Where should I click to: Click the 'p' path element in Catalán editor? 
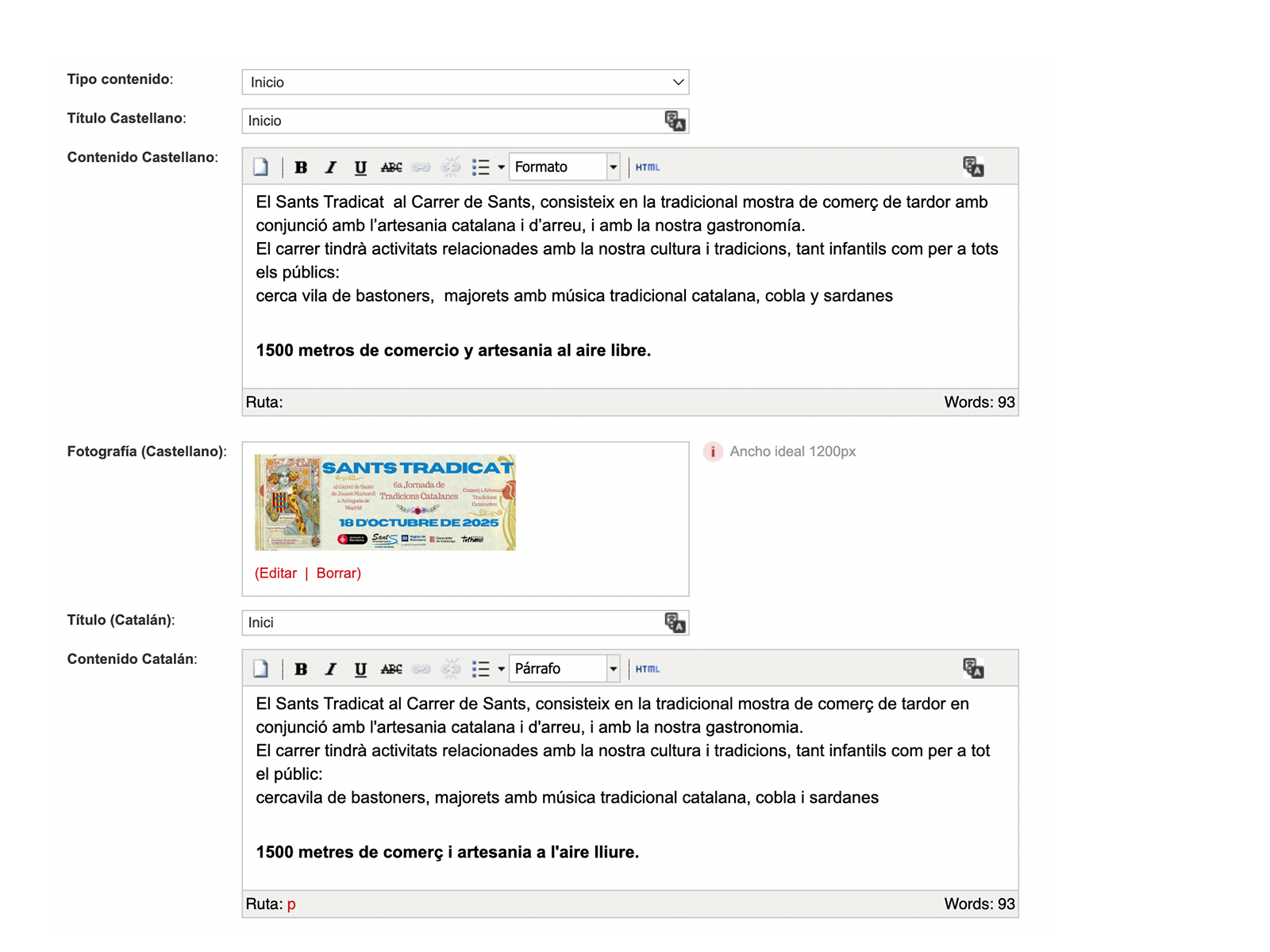click(x=291, y=904)
